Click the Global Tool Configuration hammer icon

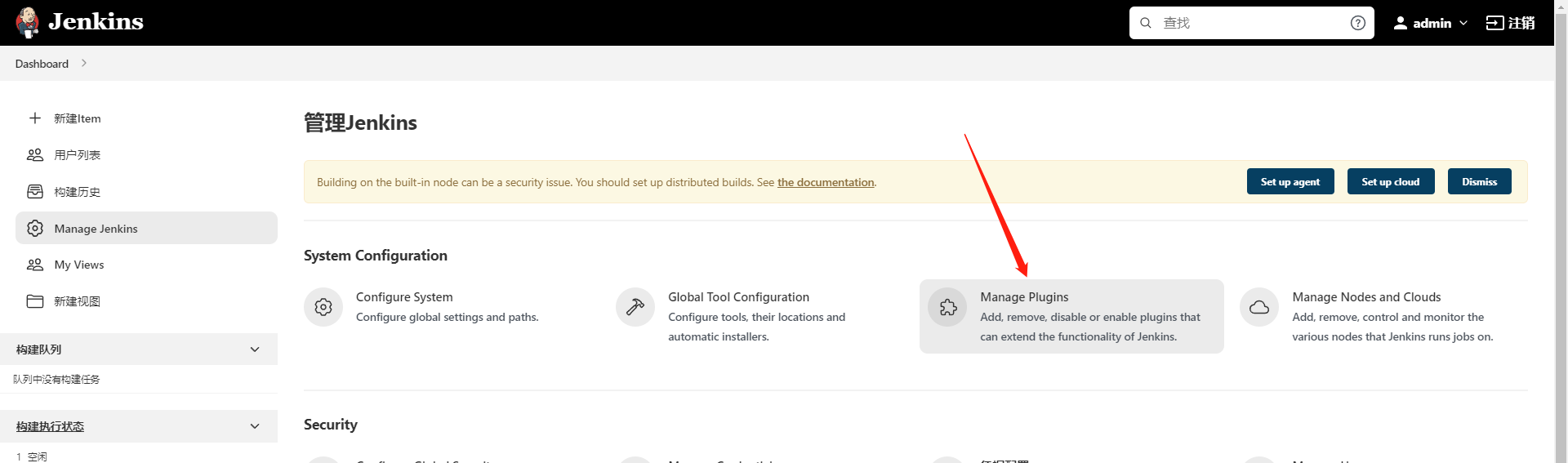(x=635, y=307)
